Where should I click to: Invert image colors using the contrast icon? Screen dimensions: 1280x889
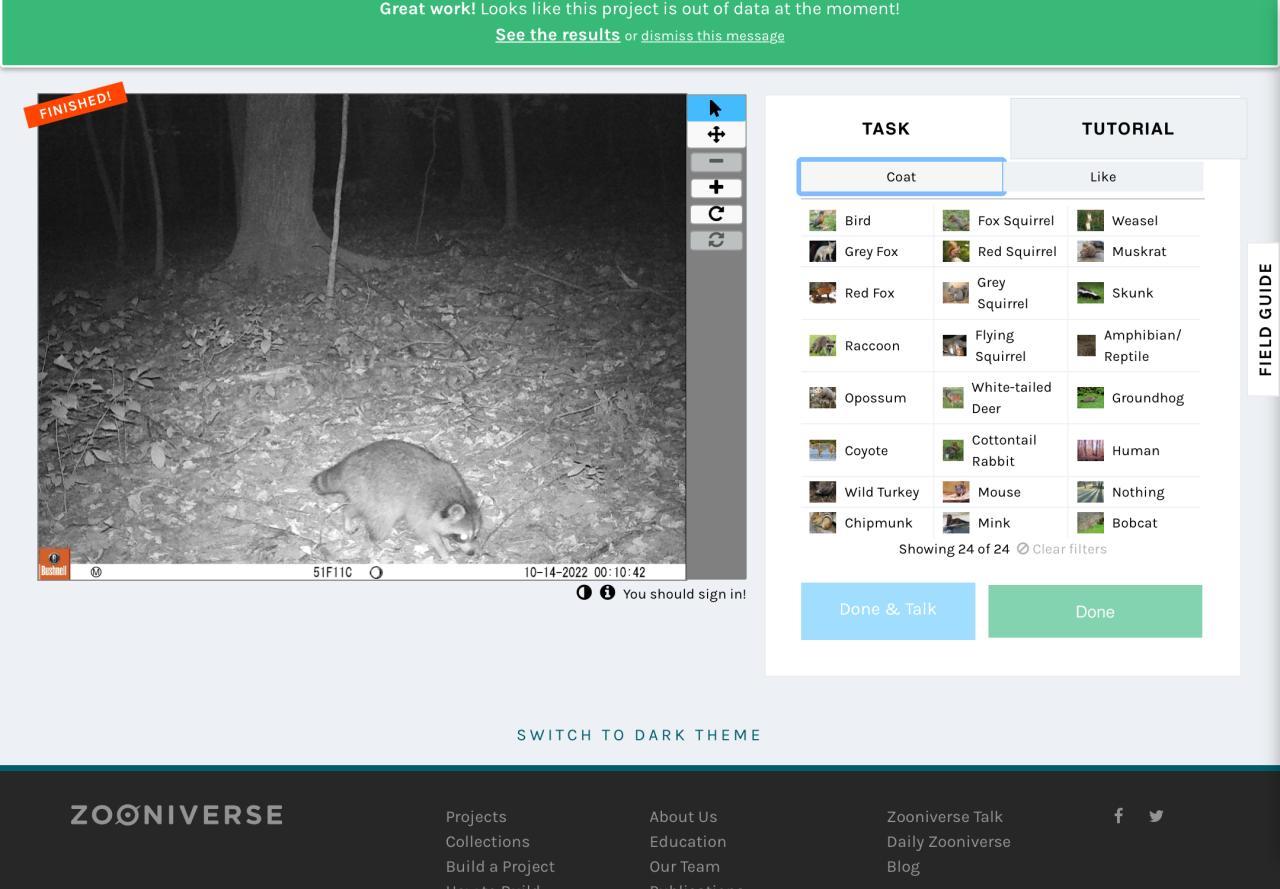pyautogui.click(x=584, y=593)
